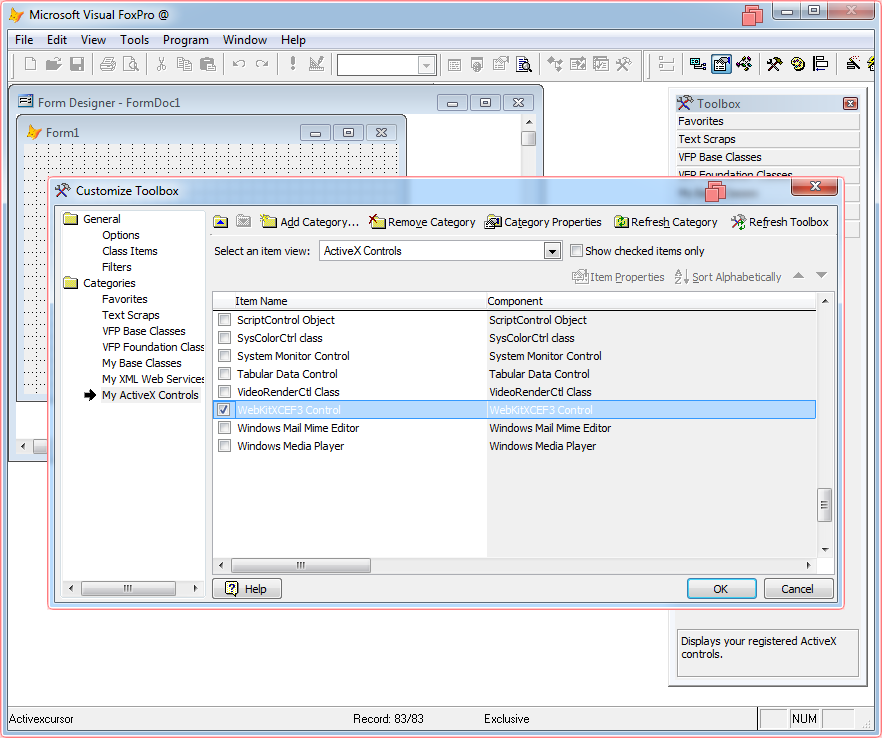Click the item list horizontal scrollbar thumb
The height and width of the screenshot is (738, 882).
coord(301,565)
